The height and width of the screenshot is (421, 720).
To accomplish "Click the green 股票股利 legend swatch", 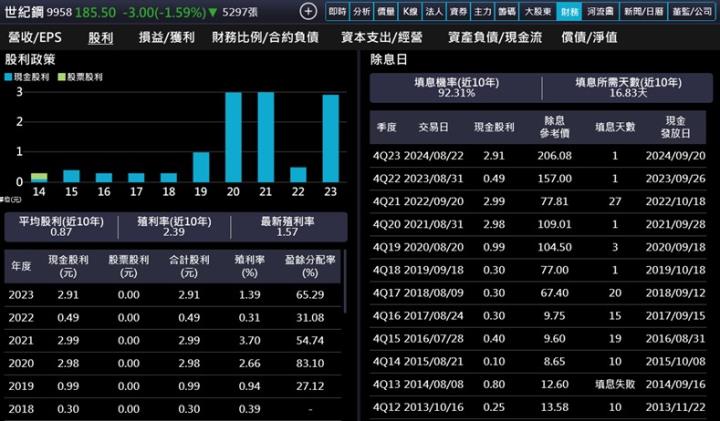I will tap(62, 77).
